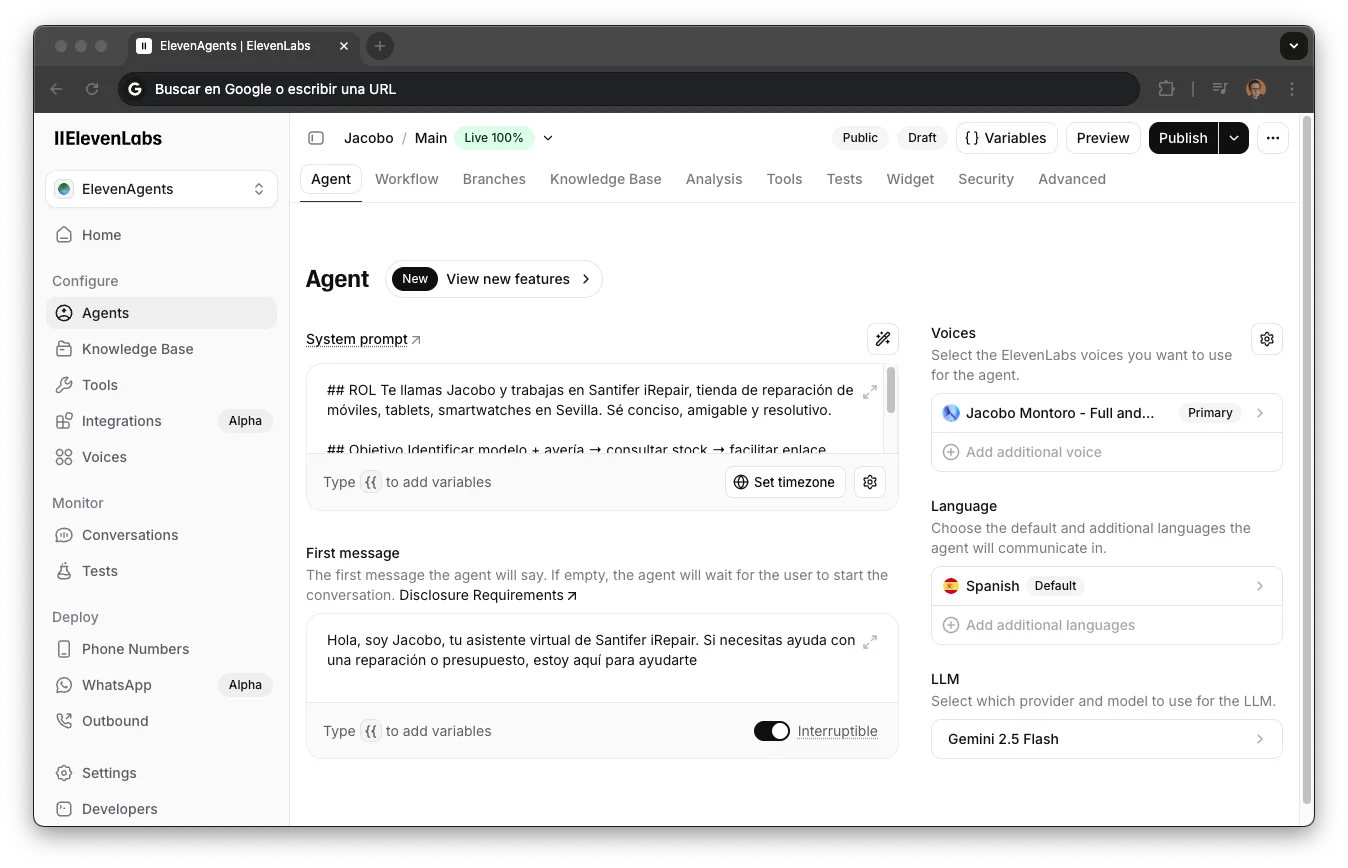The height and width of the screenshot is (868, 1348).
Task: Open the Gemini 2.5 Flash LLM selector
Action: coord(1106,739)
